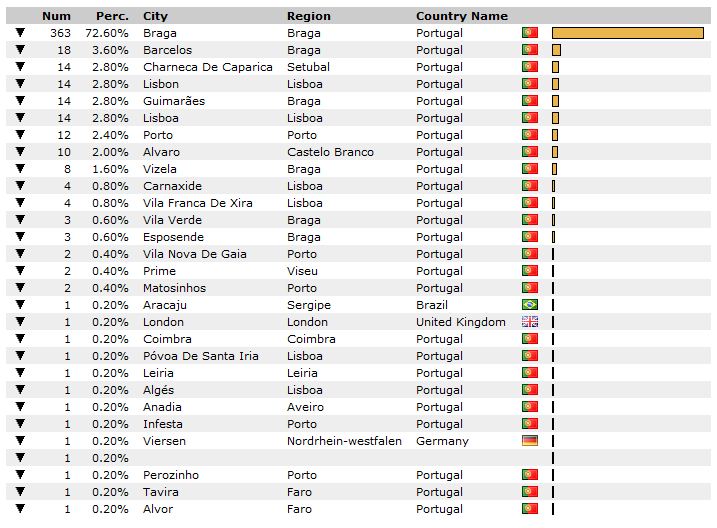This screenshot has height=528, width=717.
Task: Click the long orange bar for Braga
Action: coord(628,33)
